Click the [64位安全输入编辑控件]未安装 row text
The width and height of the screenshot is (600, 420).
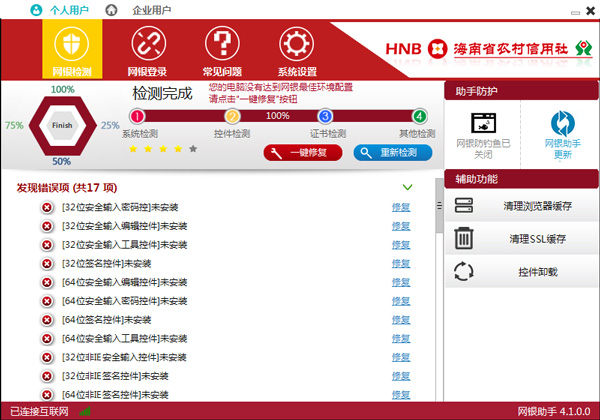coord(125,282)
